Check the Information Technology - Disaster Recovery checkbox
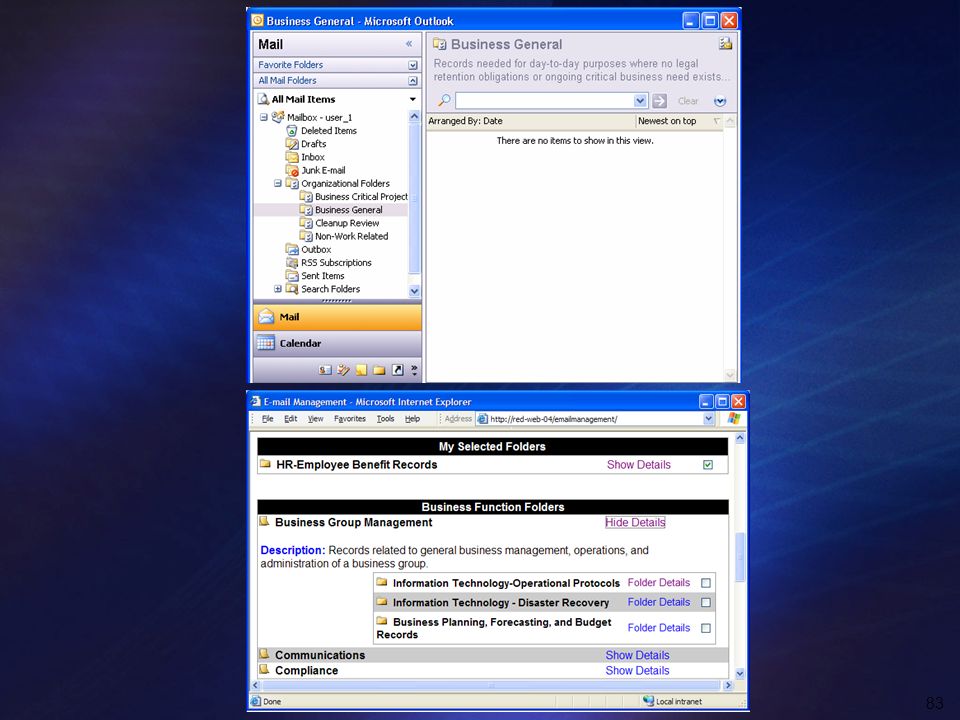960x720 pixels. (706, 602)
